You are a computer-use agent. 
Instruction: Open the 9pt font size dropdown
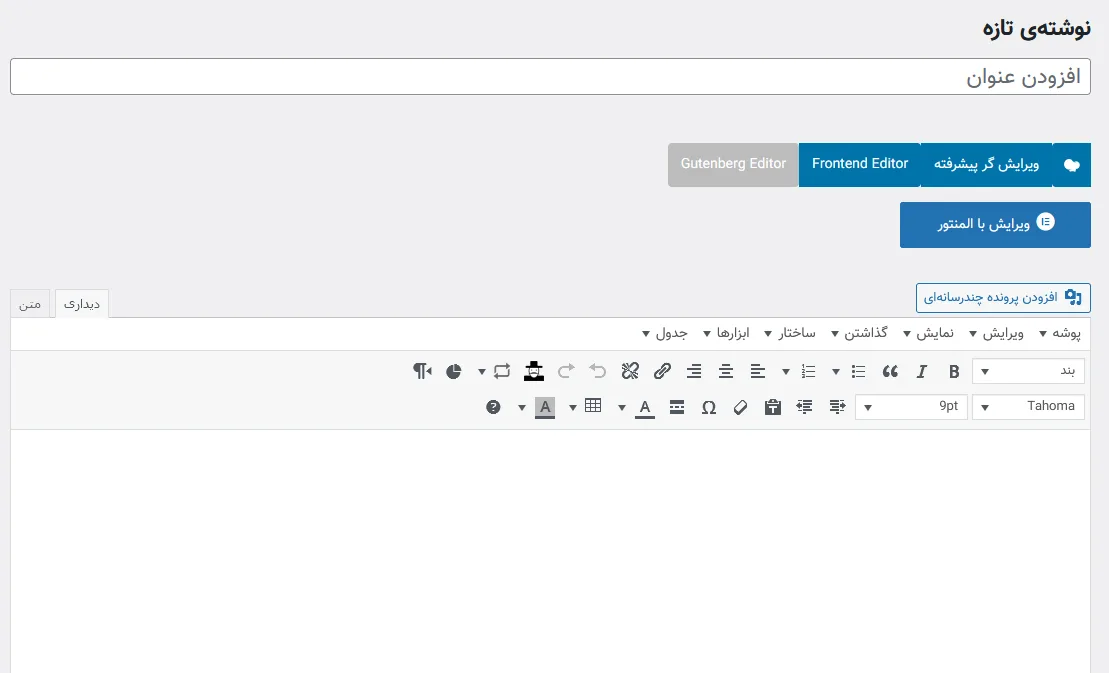click(x=911, y=406)
